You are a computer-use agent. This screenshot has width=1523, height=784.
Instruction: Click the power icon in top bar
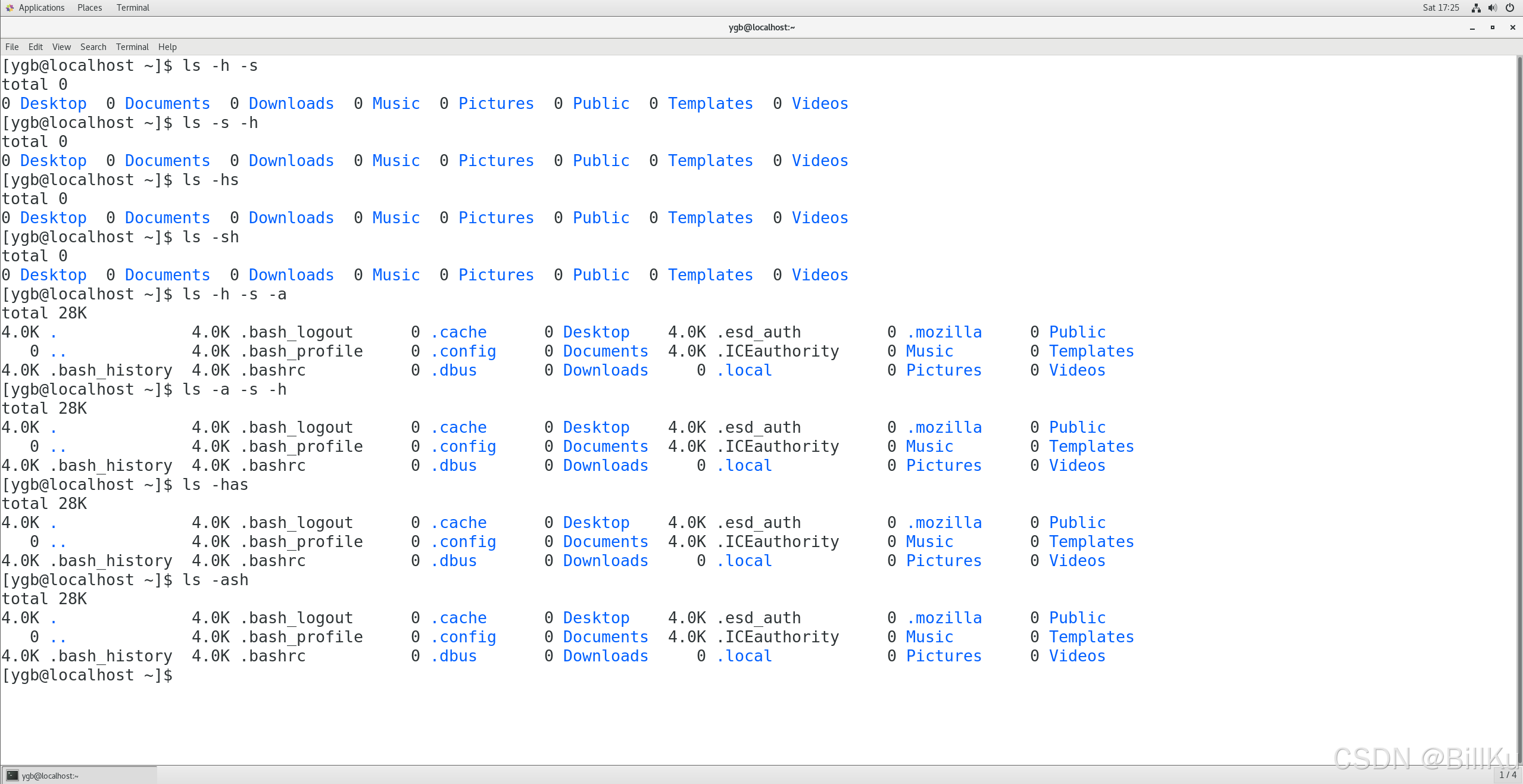point(1510,8)
